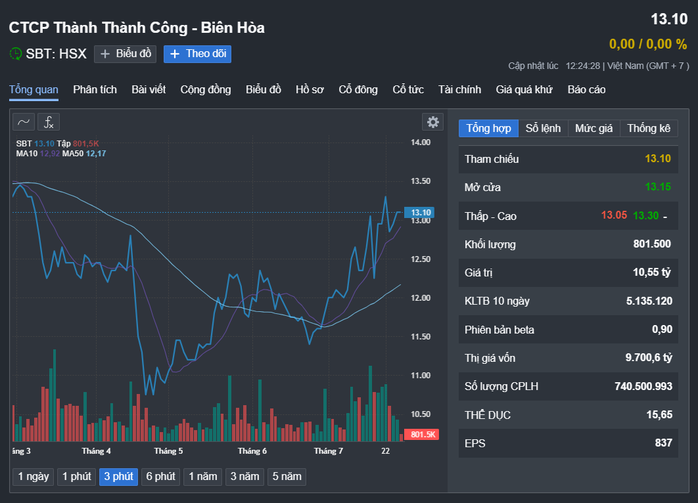The image size is (698, 503).
Task: Click the Tháng 7 x-axis label
Action: coord(329,451)
